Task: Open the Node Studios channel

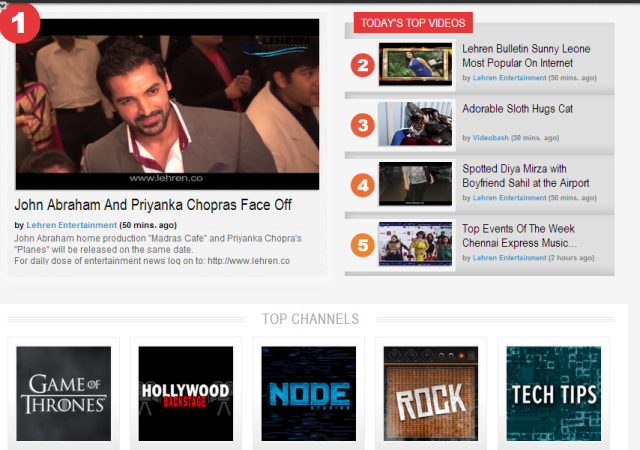Action: [x=309, y=394]
